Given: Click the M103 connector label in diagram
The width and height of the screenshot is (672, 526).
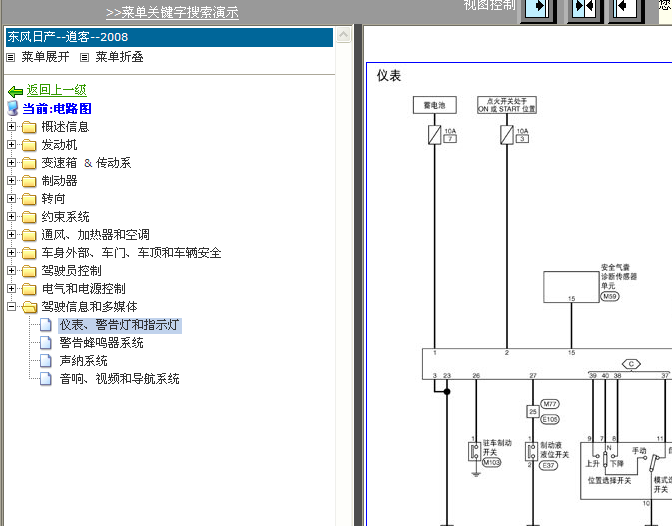Looking at the screenshot, I should (492, 463).
